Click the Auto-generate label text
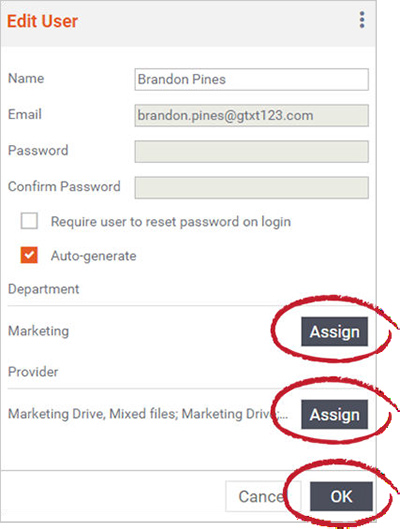 (93, 256)
